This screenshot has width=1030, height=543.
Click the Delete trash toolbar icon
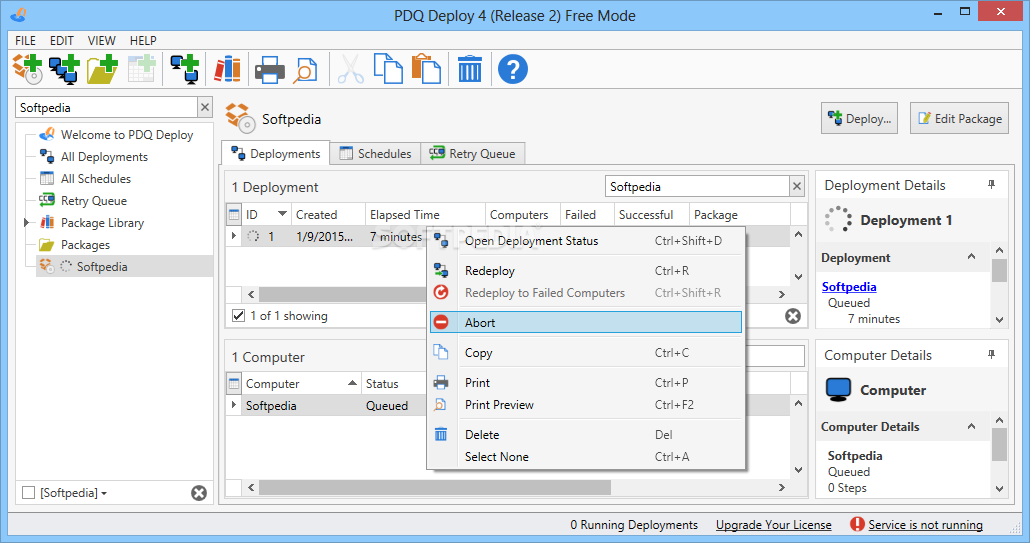click(470, 69)
